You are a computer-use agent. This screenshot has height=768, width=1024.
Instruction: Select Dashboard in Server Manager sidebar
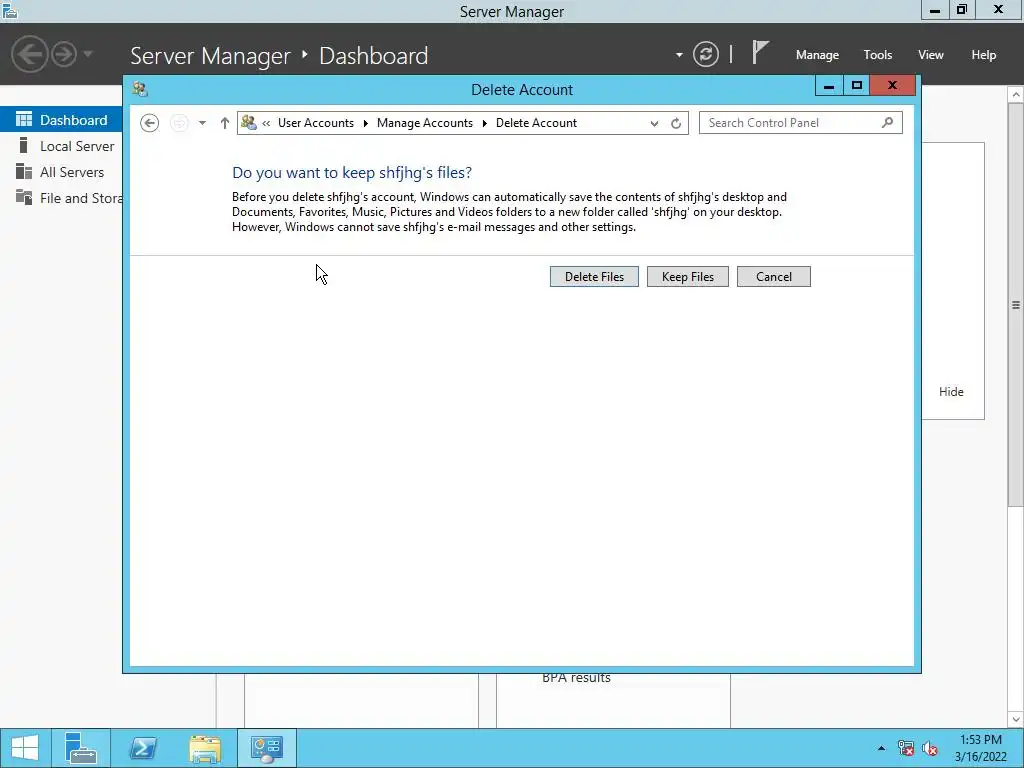coord(61,120)
